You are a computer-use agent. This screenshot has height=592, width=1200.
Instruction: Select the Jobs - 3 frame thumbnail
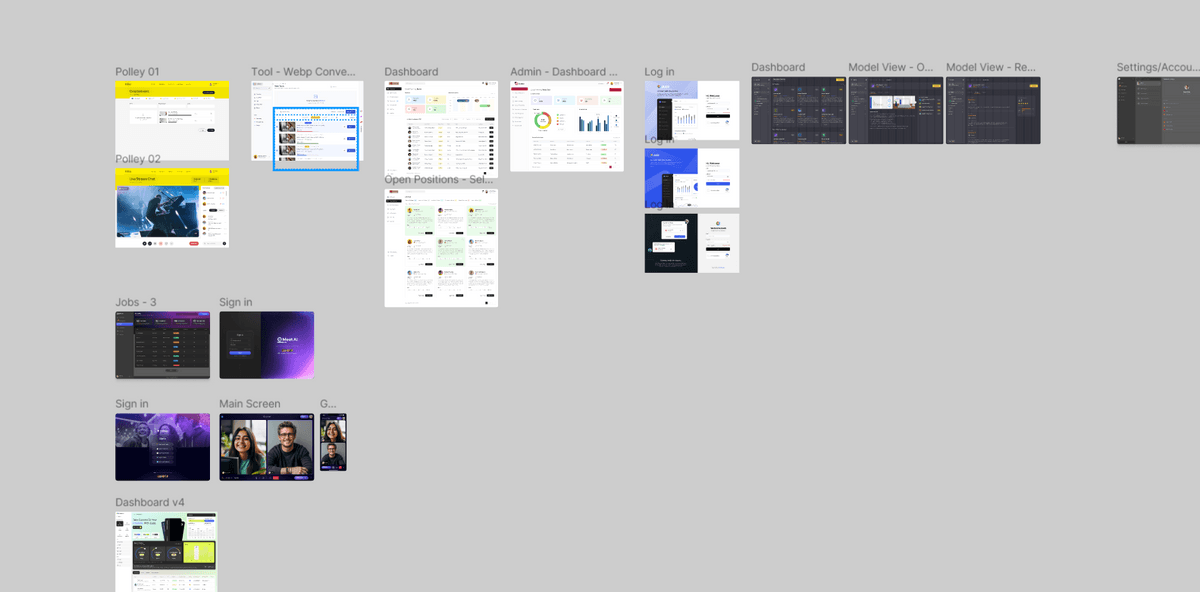162,345
